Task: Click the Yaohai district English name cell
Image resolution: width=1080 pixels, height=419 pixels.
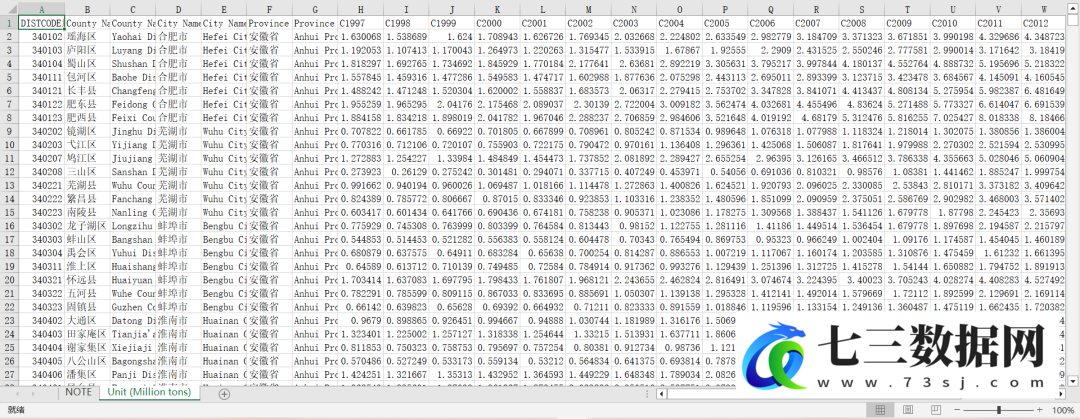Action: click(132, 37)
